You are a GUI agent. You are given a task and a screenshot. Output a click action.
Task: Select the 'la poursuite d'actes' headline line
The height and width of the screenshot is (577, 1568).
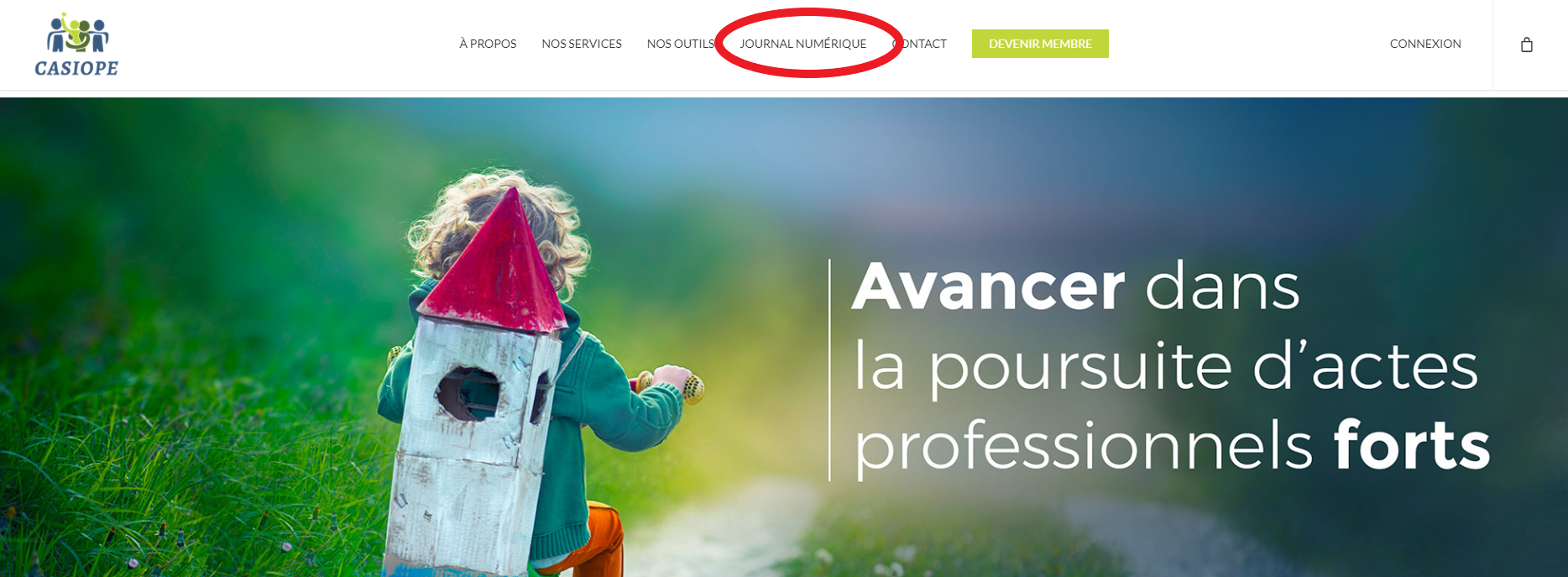point(1166,366)
